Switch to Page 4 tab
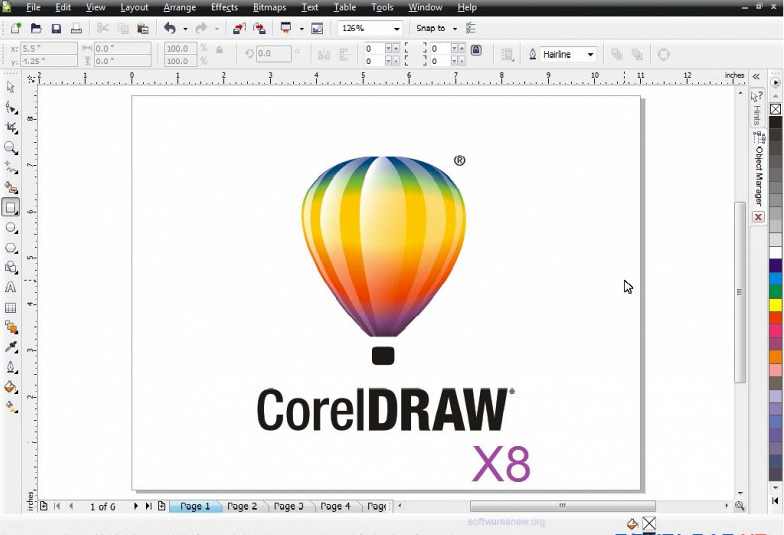Viewport: 784px width, 535px height. click(335, 506)
